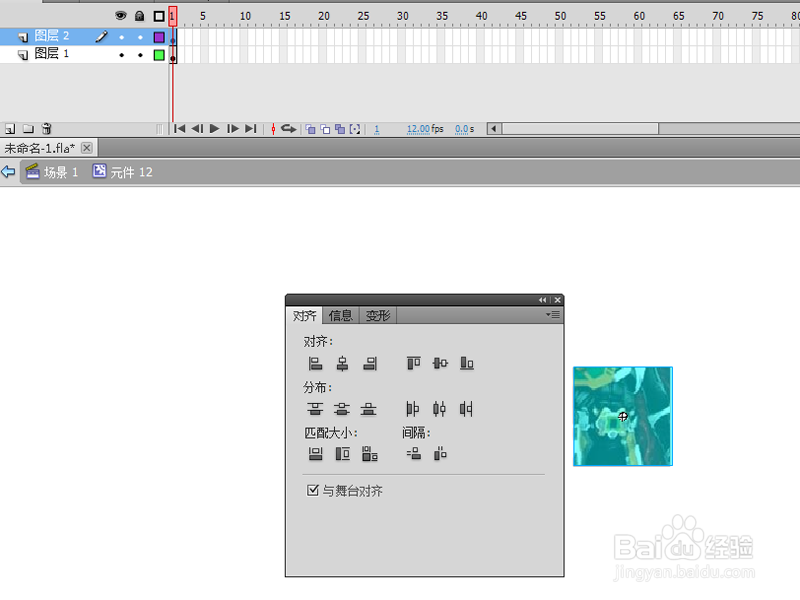This screenshot has height=600, width=800.
Task: Close the align panel
Action: (558, 300)
